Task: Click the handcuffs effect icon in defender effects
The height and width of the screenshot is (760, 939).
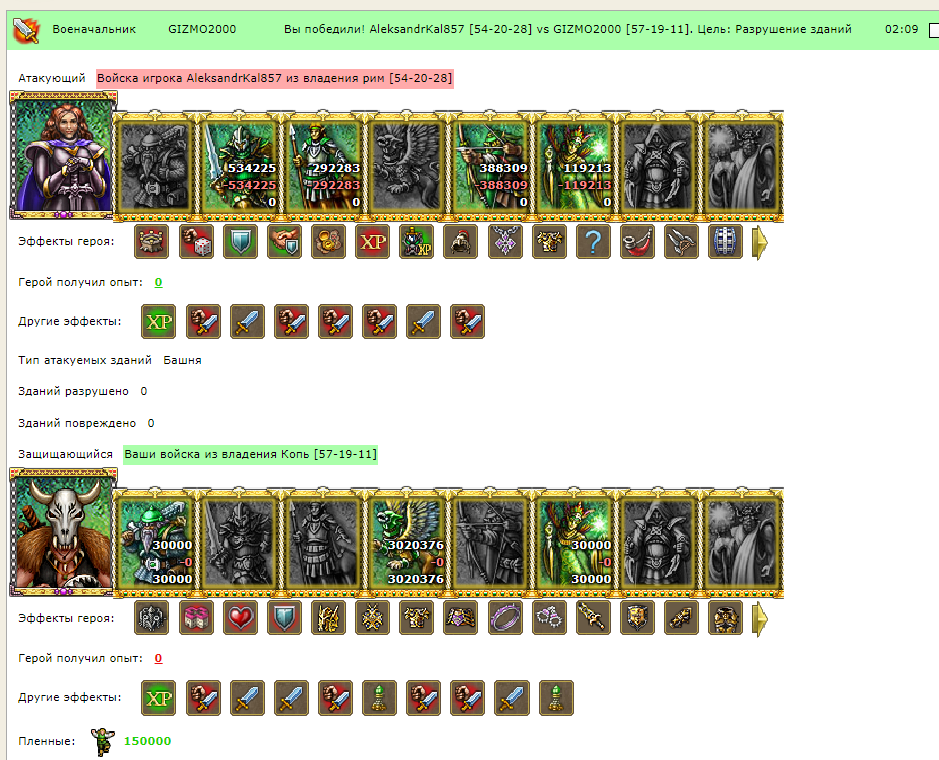Action: [549, 617]
